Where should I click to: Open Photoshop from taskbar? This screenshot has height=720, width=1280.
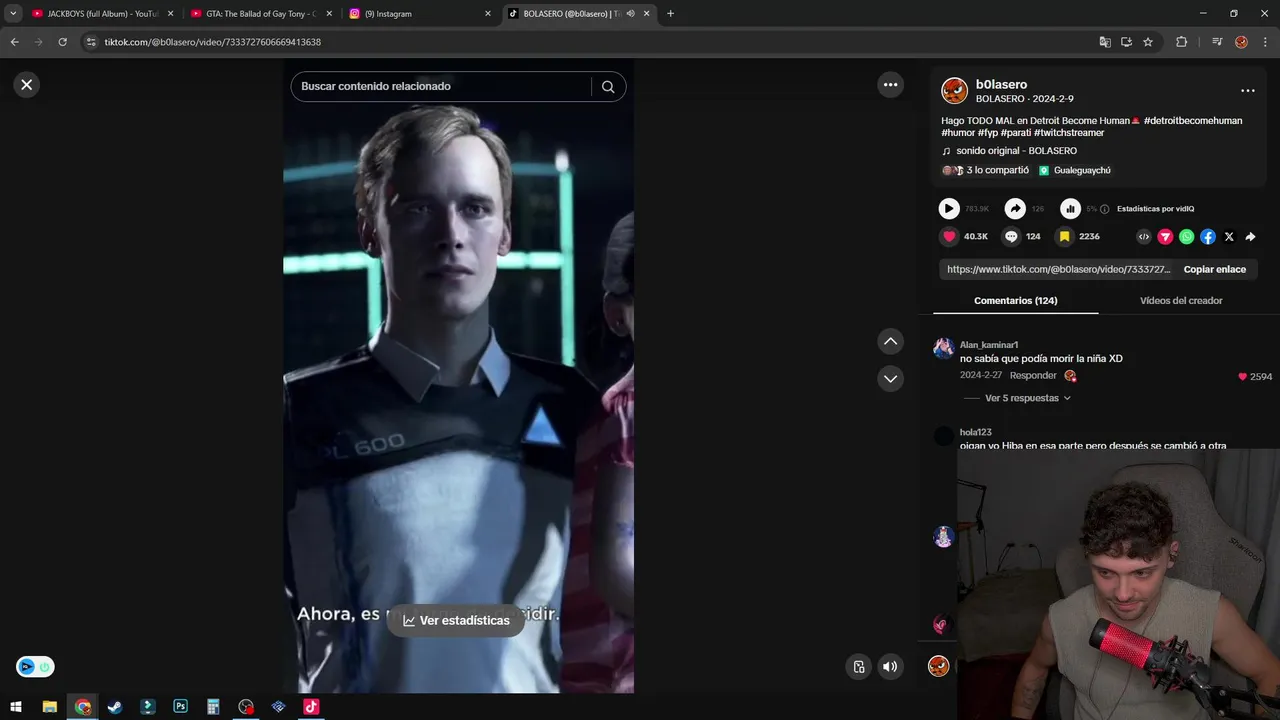click(180, 707)
